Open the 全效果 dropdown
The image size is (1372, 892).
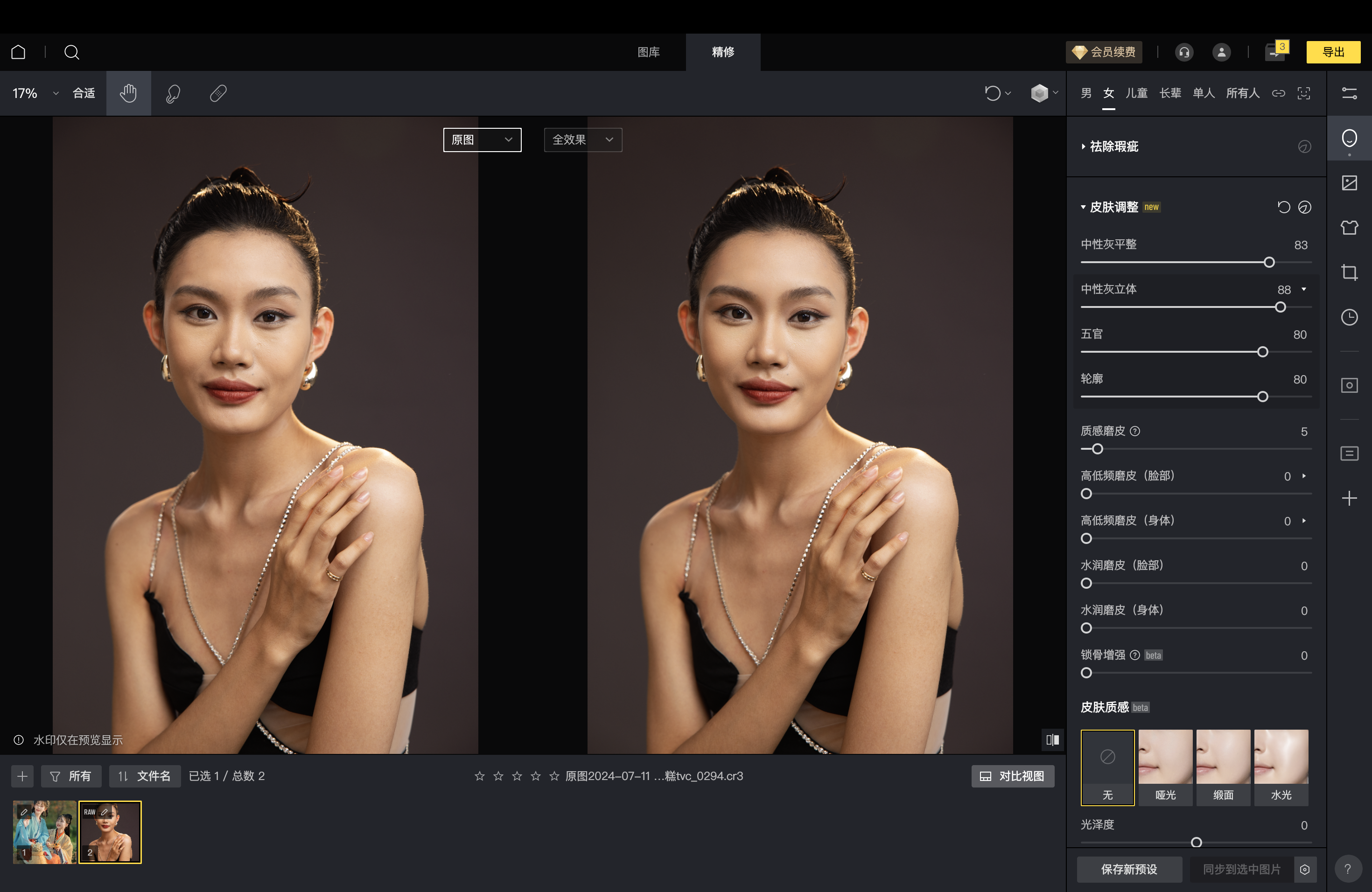click(582, 139)
